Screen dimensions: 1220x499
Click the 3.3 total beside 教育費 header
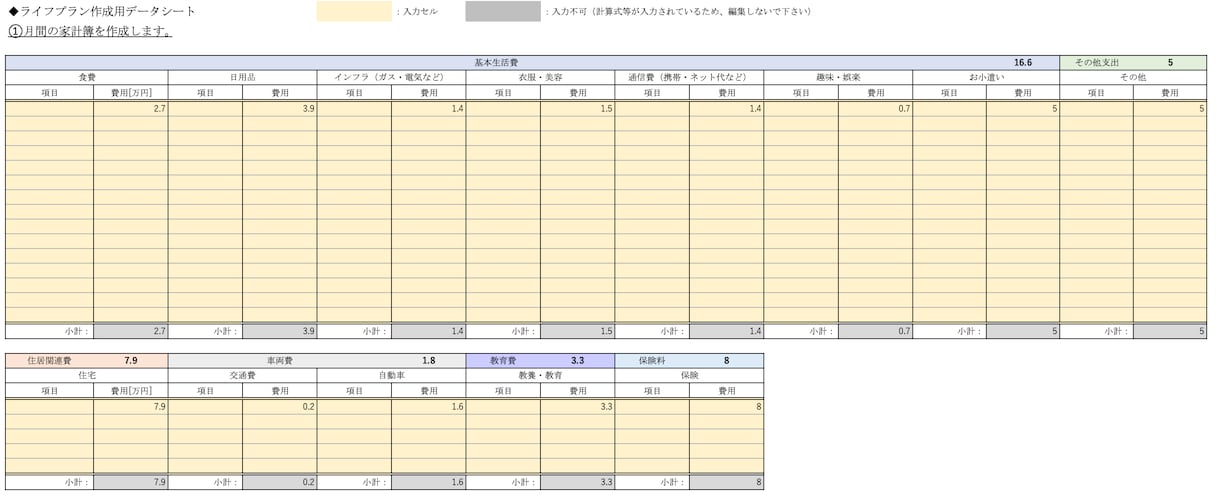[577, 360]
